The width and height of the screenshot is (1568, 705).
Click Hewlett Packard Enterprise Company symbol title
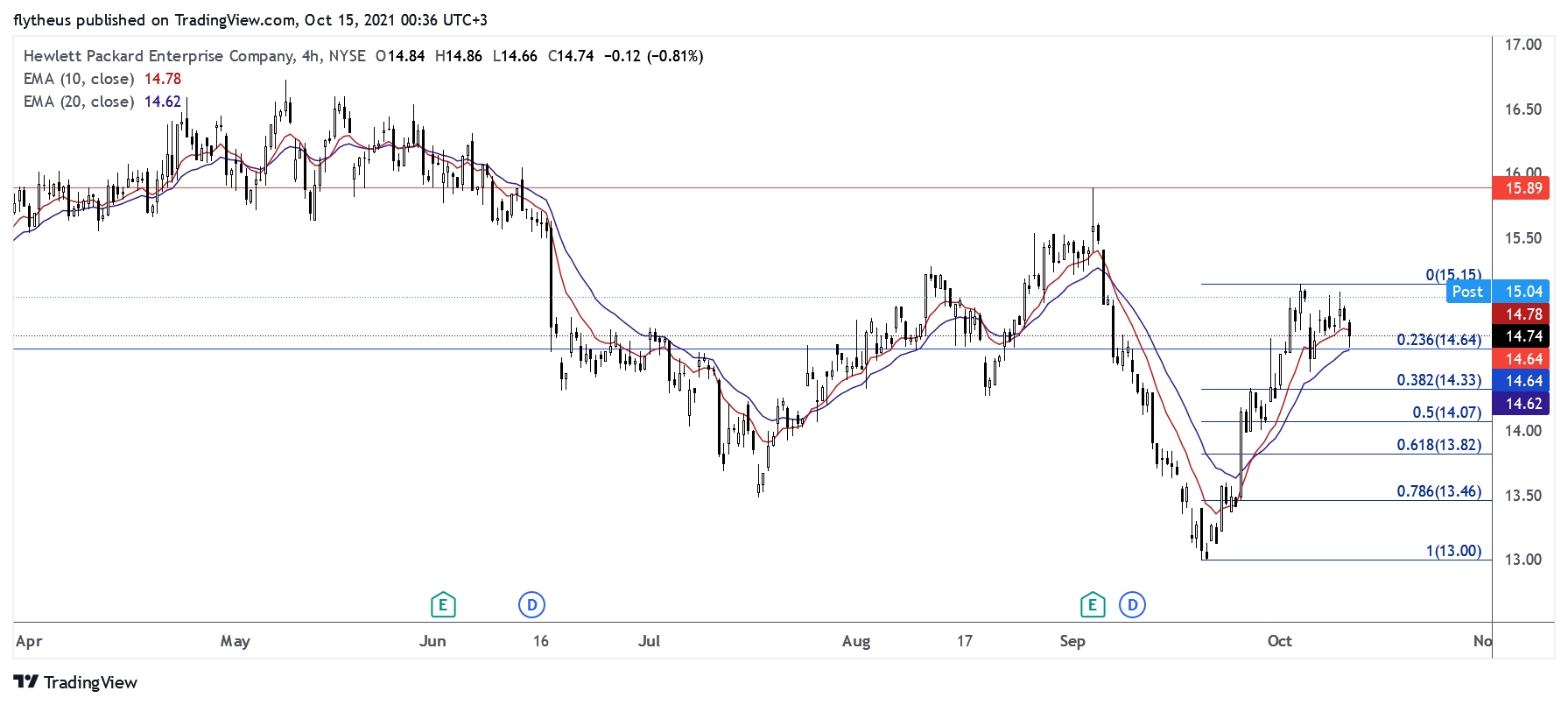coord(158,56)
